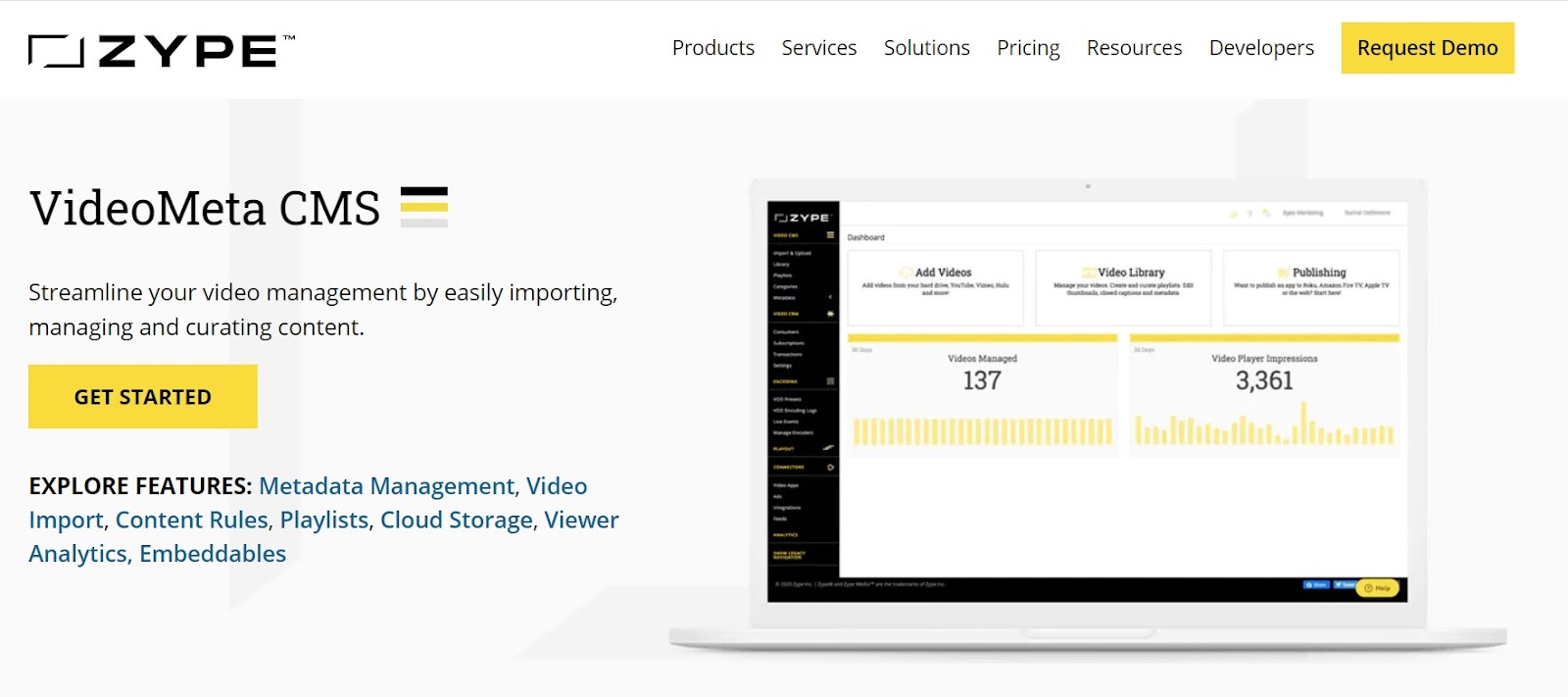Open the Content Rules feature link
The width and height of the screenshot is (1568, 697).
(x=192, y=520)
